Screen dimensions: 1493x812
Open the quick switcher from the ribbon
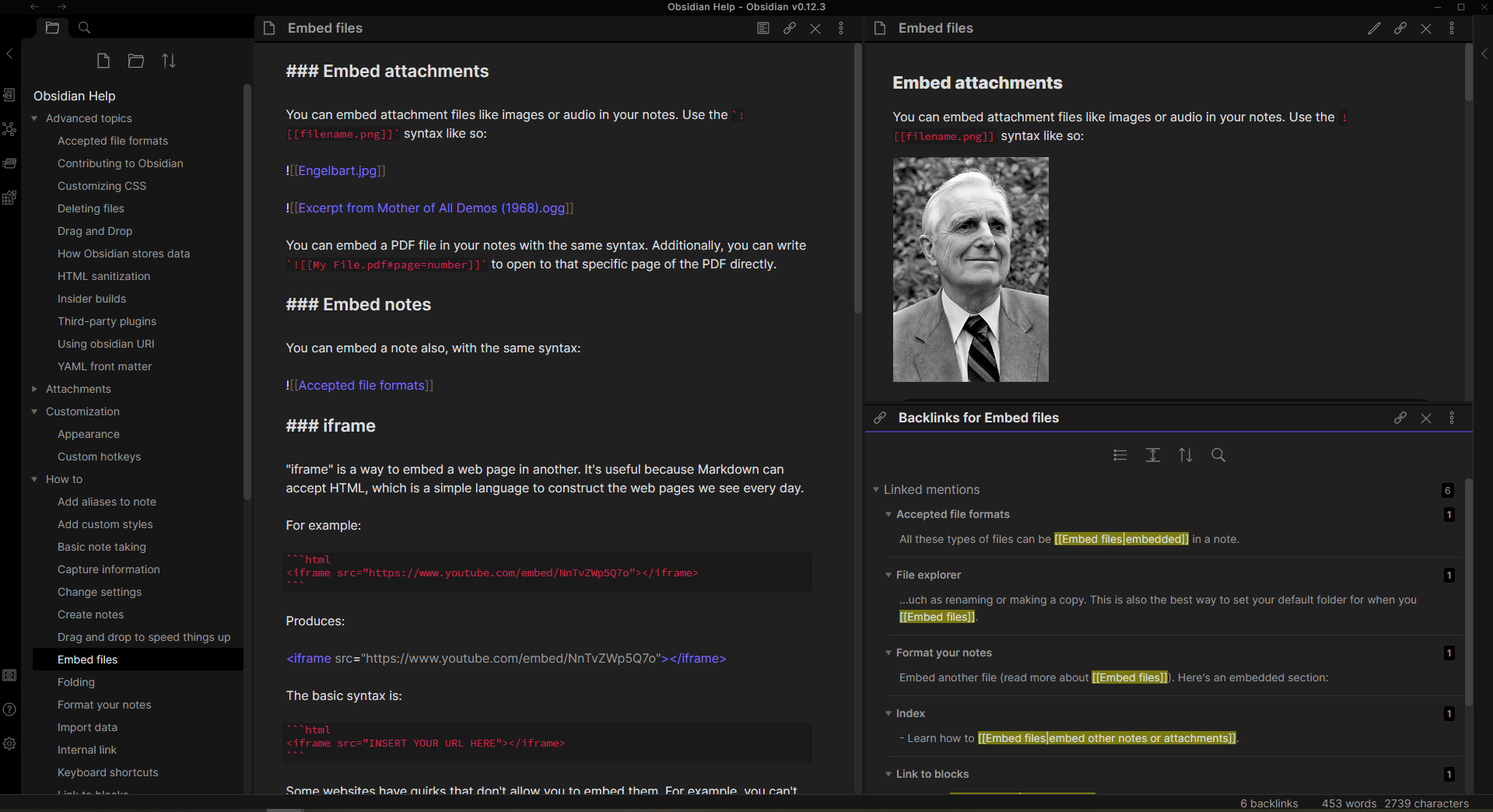point(9,95)
